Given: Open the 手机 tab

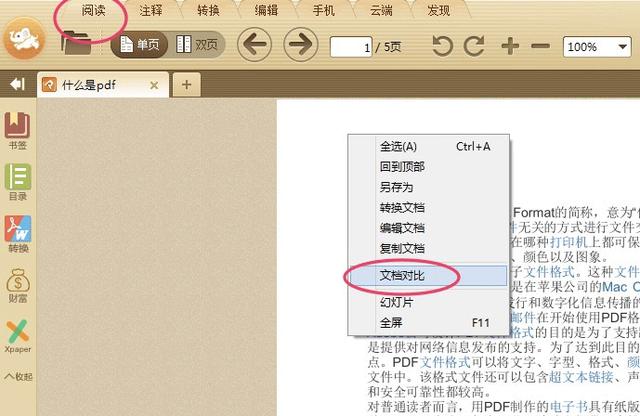Looking at the screenshot, I should coord(324,10).
